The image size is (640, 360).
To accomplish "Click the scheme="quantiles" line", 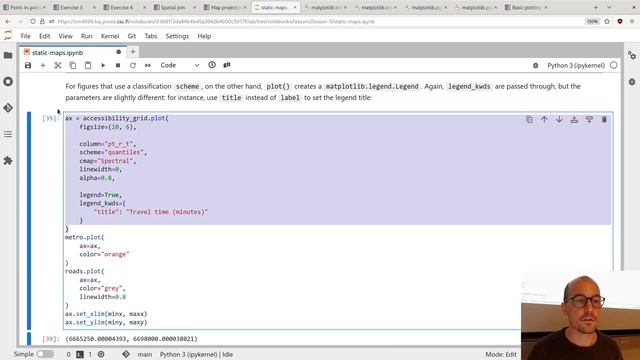I will pyautogui.click(x=113, y=152).
